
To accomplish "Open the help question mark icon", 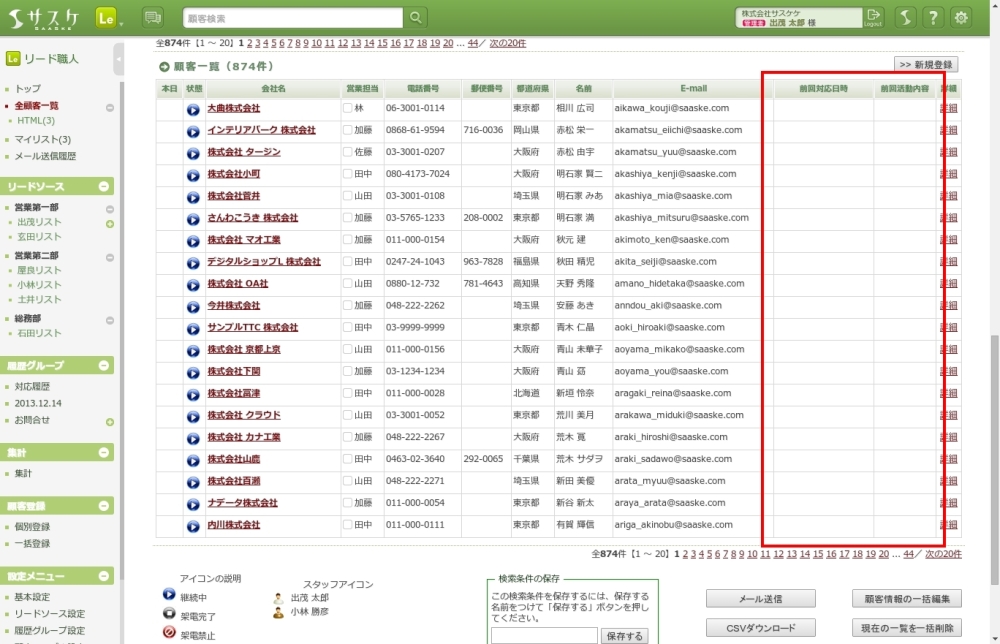I will (x=932, y=18).
